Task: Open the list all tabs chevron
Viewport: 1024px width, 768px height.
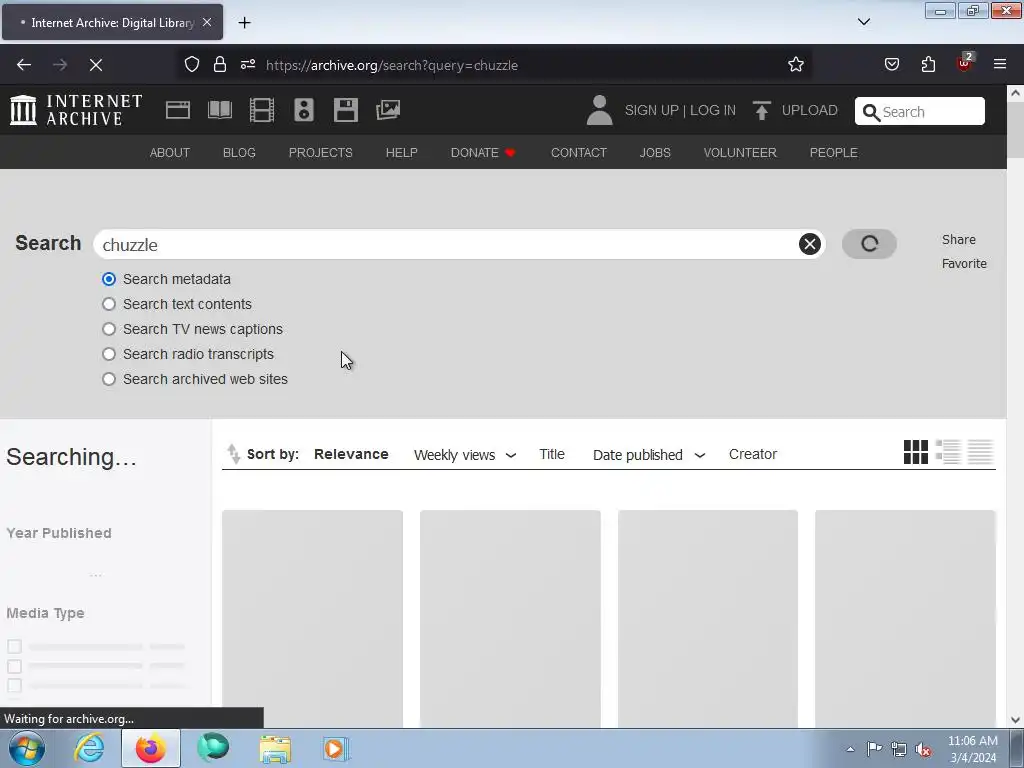Action: (863, 22)
